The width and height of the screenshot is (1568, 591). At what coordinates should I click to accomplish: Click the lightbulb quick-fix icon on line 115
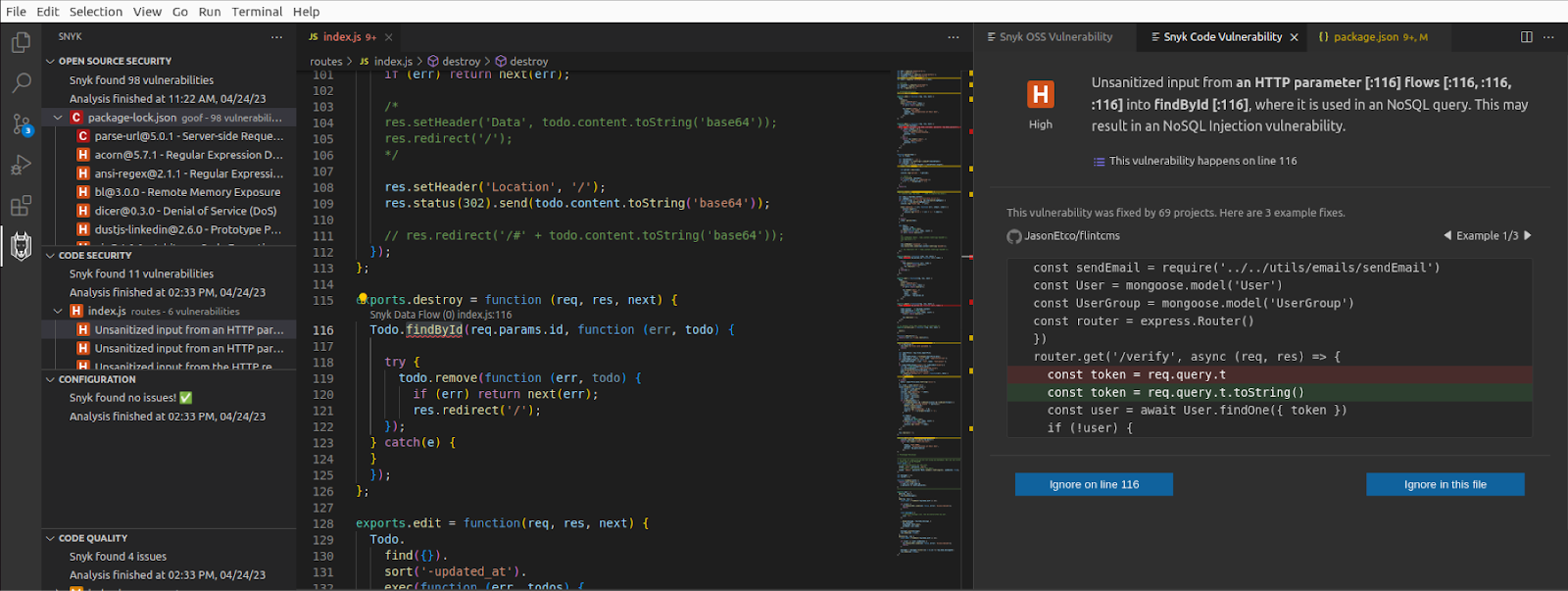pyautogui.click(x=363, y=299)
